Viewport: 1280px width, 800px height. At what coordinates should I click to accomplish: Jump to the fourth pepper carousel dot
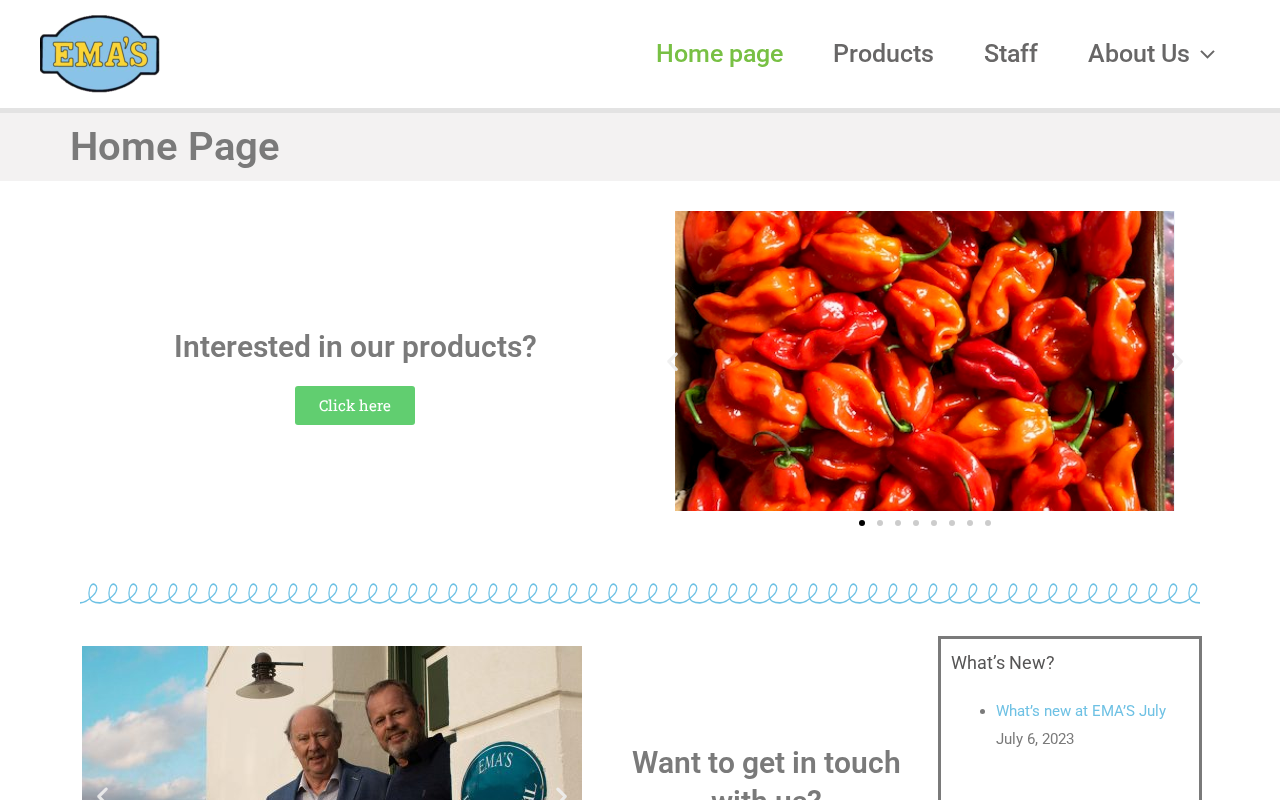coord(916,523)
